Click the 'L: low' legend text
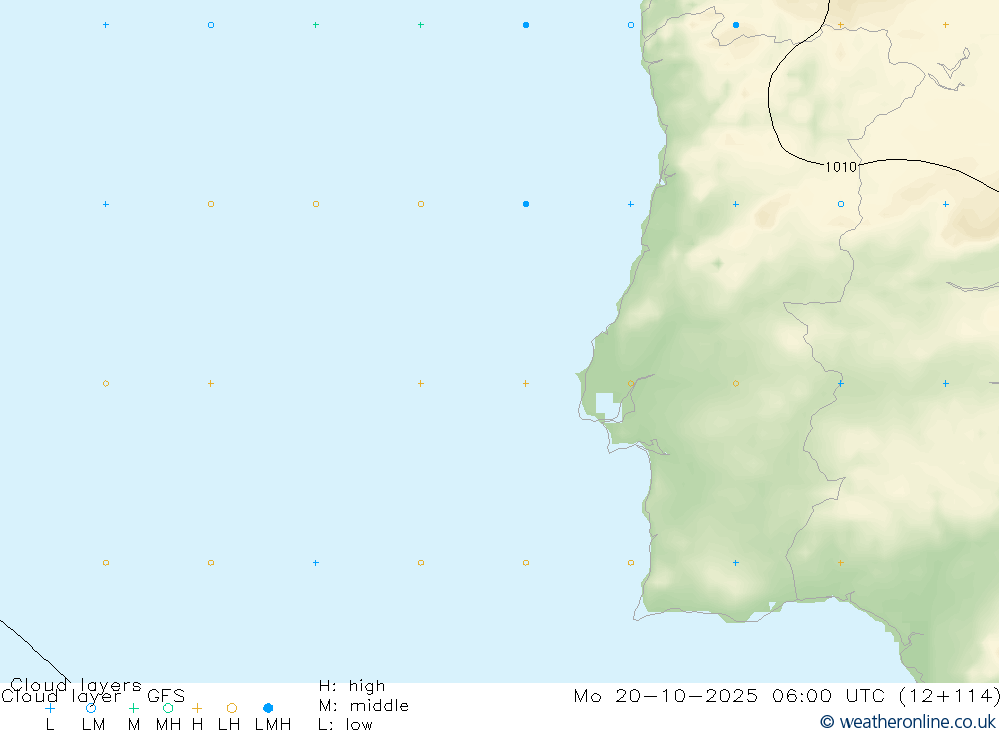The height and width of the screenshot is (733, 1000). pyautogui.click(x=346, y=725)
